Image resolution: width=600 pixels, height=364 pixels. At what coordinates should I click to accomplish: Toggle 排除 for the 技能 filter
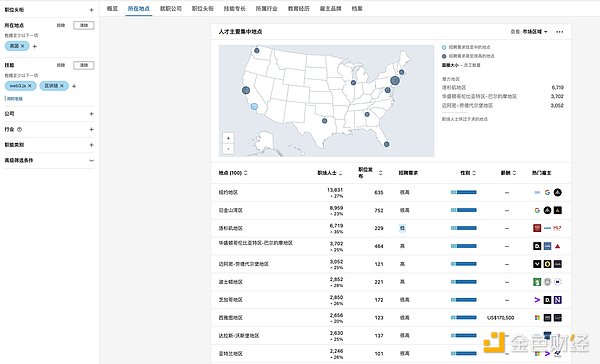(61, 65)
